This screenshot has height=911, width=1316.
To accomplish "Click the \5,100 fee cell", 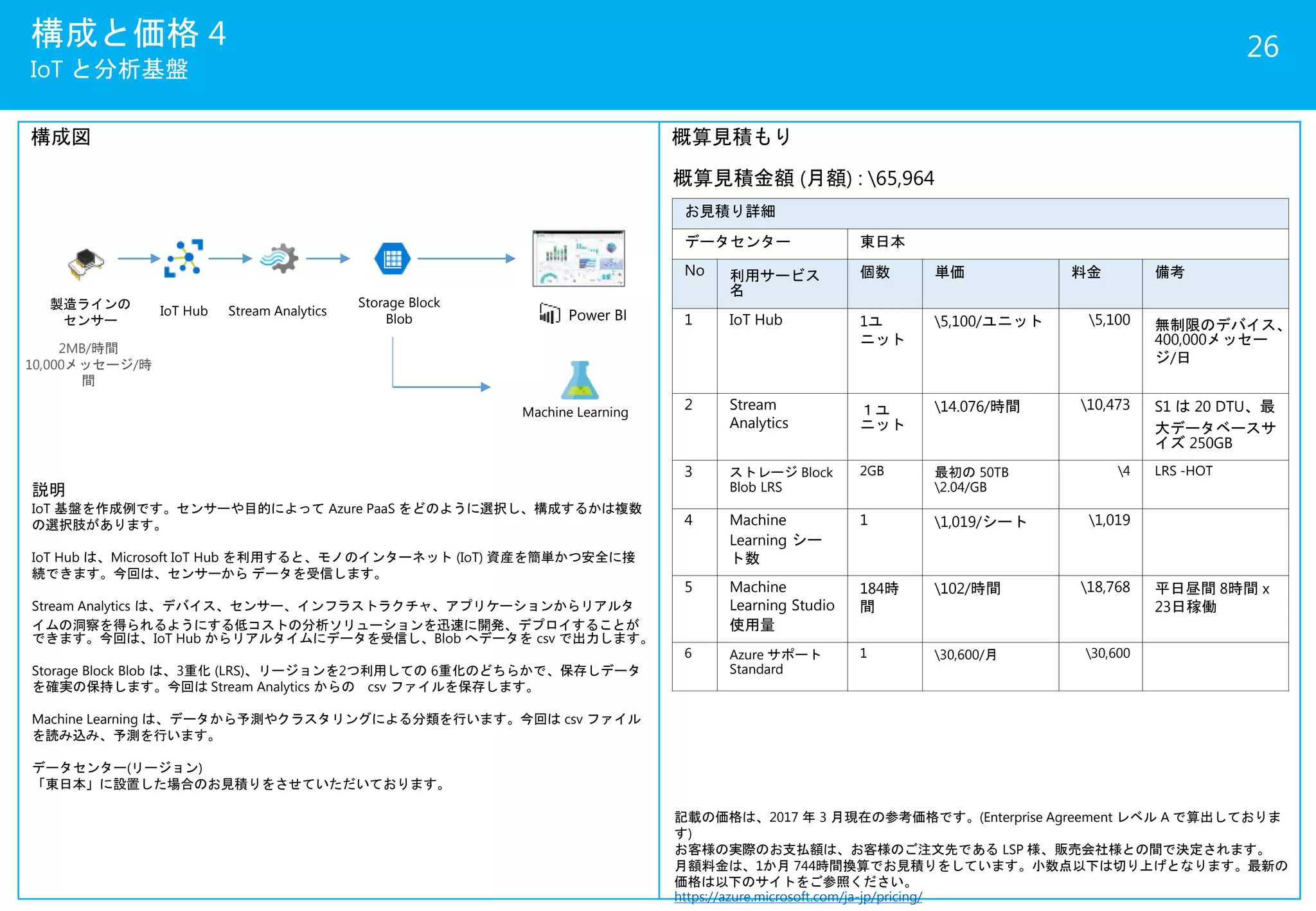I will click(1100, 351).
